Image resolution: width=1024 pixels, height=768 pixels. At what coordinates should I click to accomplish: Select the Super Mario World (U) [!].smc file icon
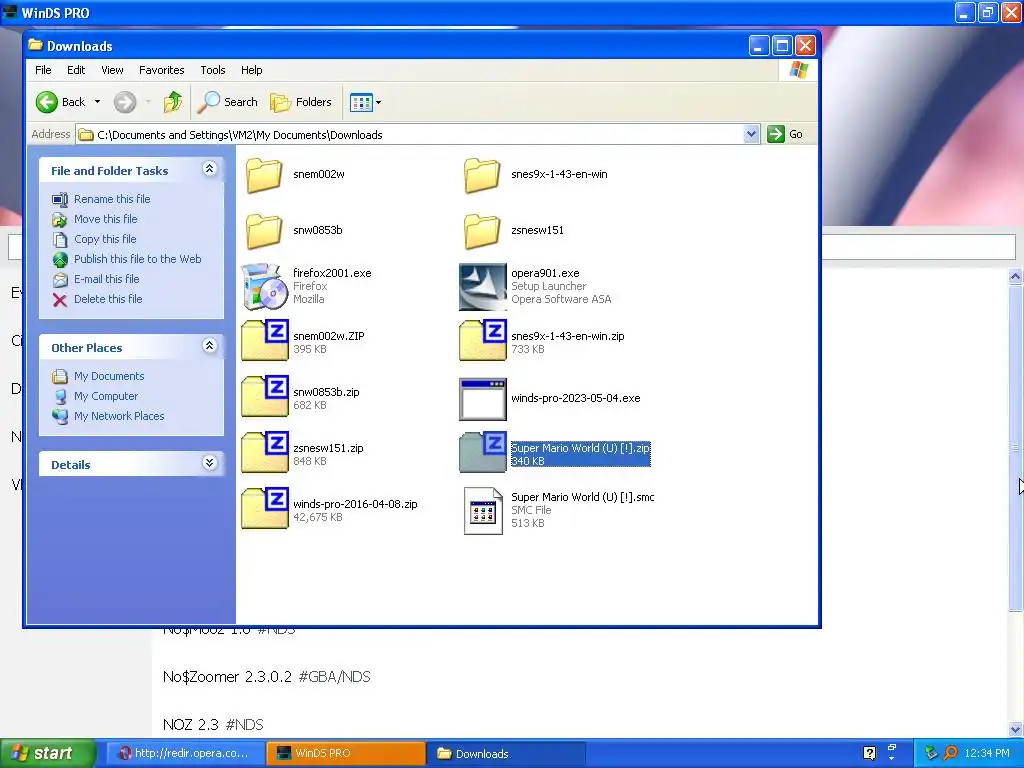tap(483, 511)
